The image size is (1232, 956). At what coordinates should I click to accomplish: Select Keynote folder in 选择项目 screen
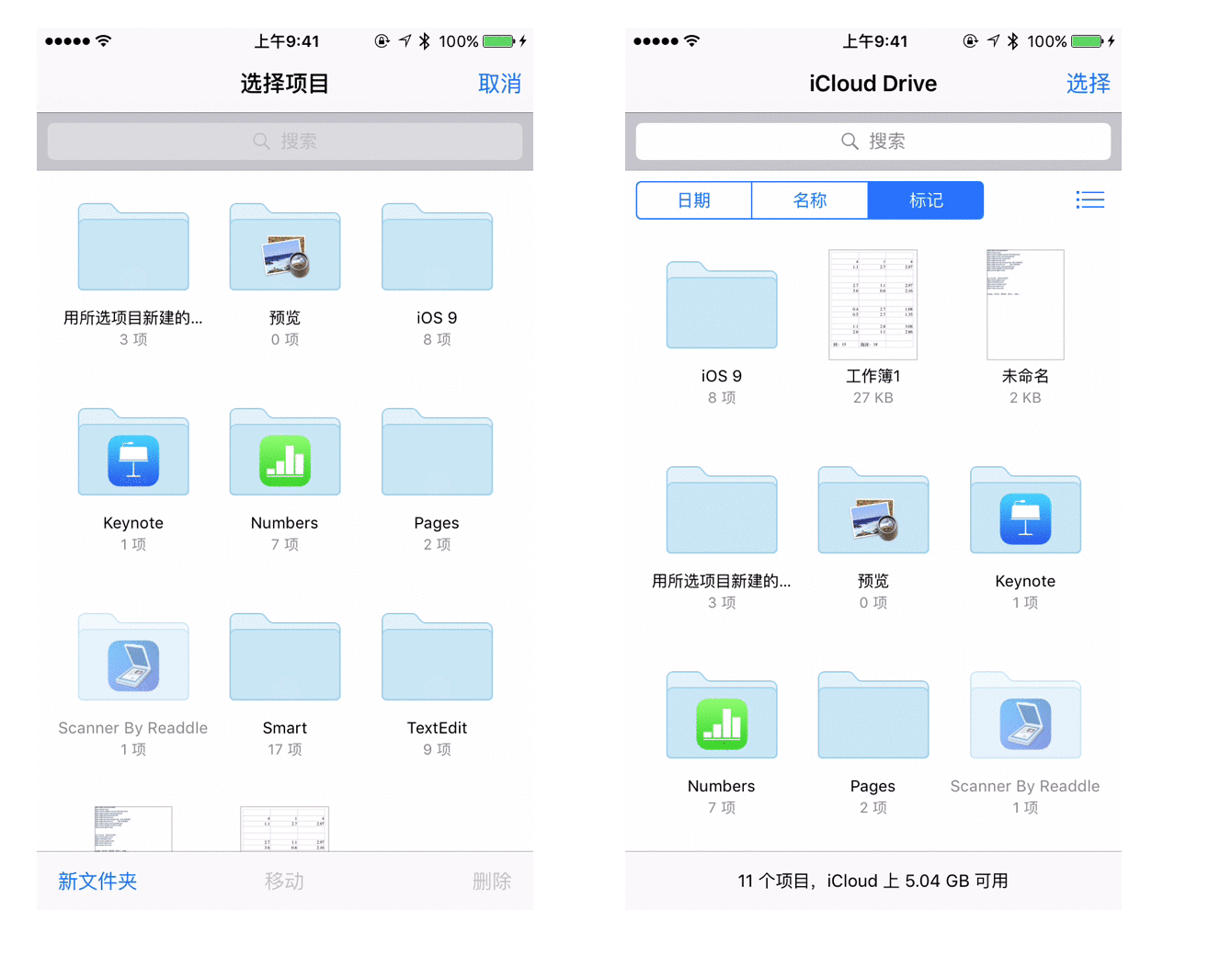pos(133,454)
